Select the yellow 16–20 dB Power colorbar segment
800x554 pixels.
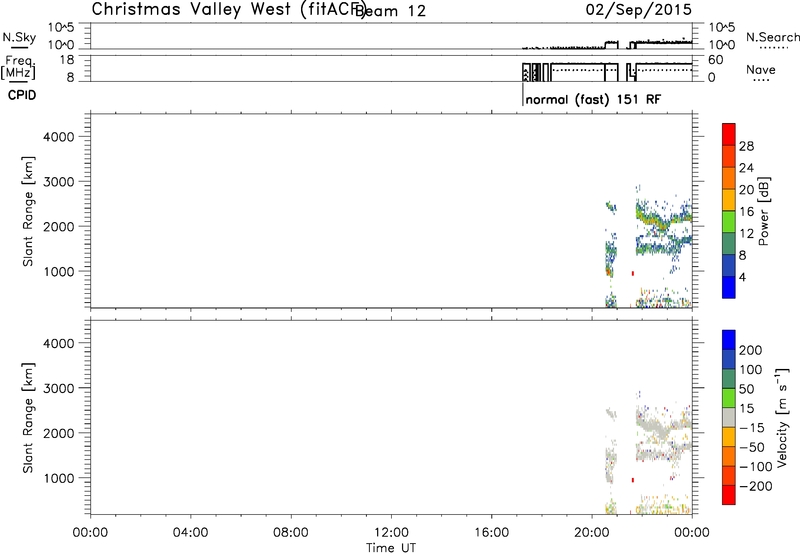pyautogui.click(x=729, y=199)
